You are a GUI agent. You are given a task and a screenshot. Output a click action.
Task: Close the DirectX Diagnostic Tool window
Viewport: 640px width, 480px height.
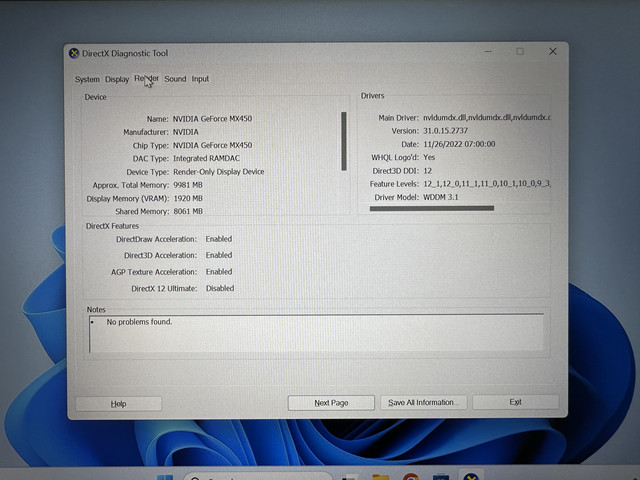[x=553, y=51]
